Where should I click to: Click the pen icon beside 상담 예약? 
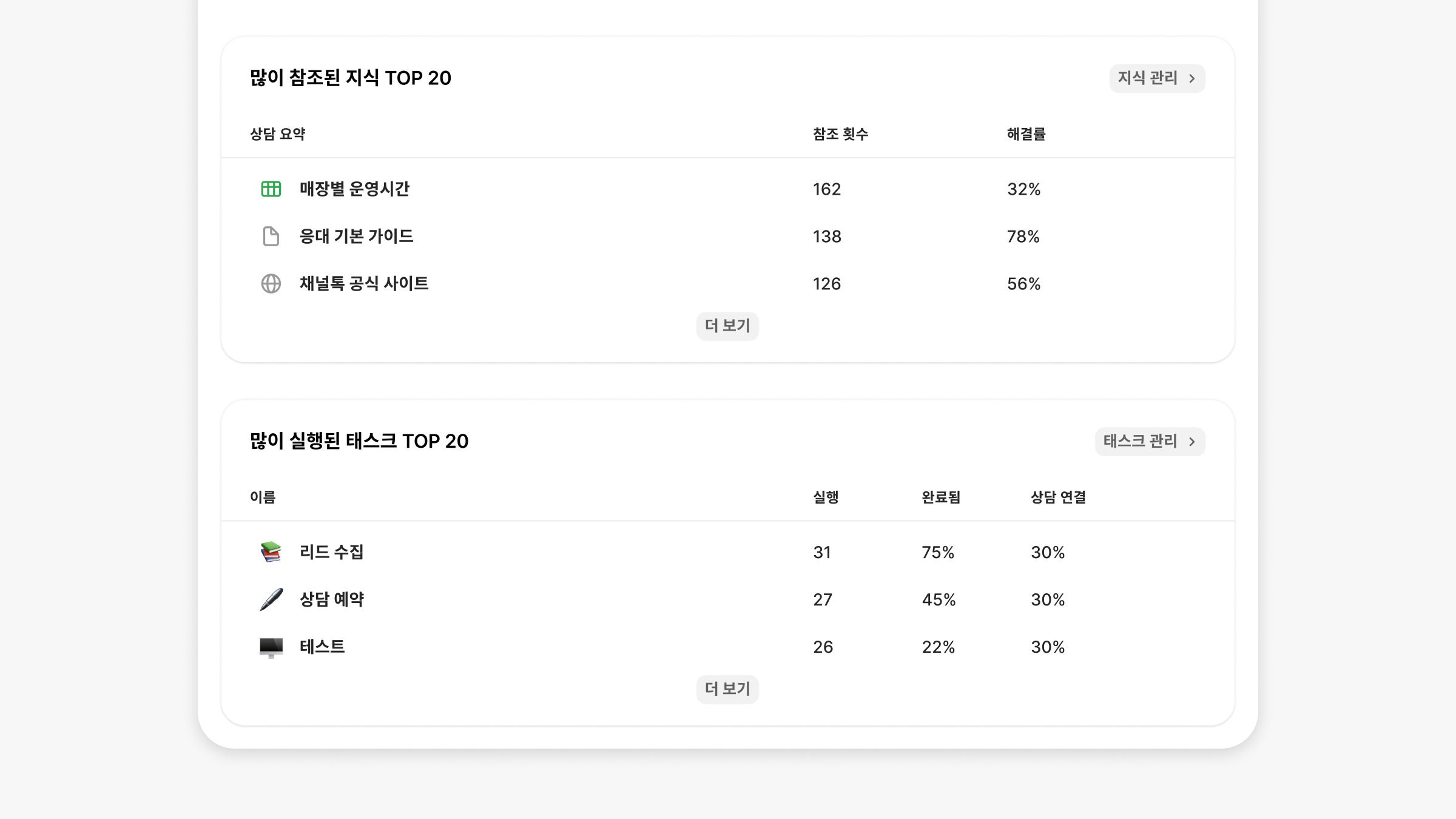tap(271, 599)
